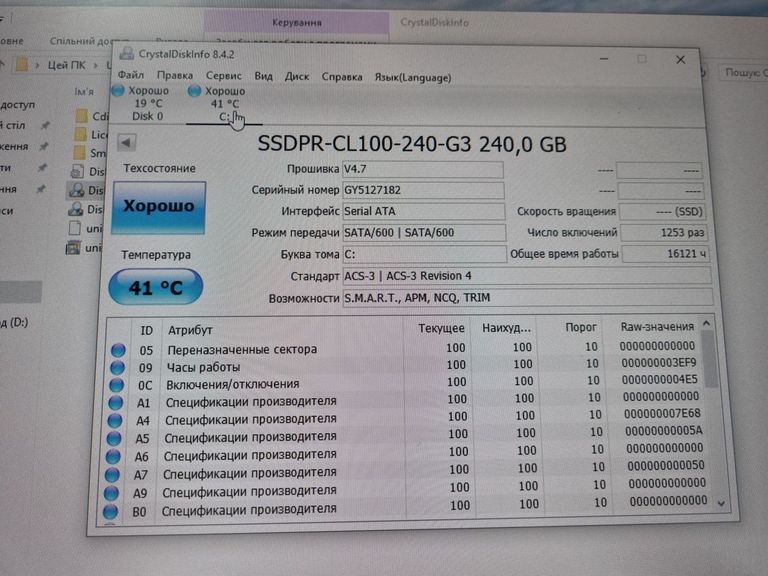The width and height of the screenshot is (768, 576).
Task: Click raw value 000000007E68
Action: pos(662,413)
